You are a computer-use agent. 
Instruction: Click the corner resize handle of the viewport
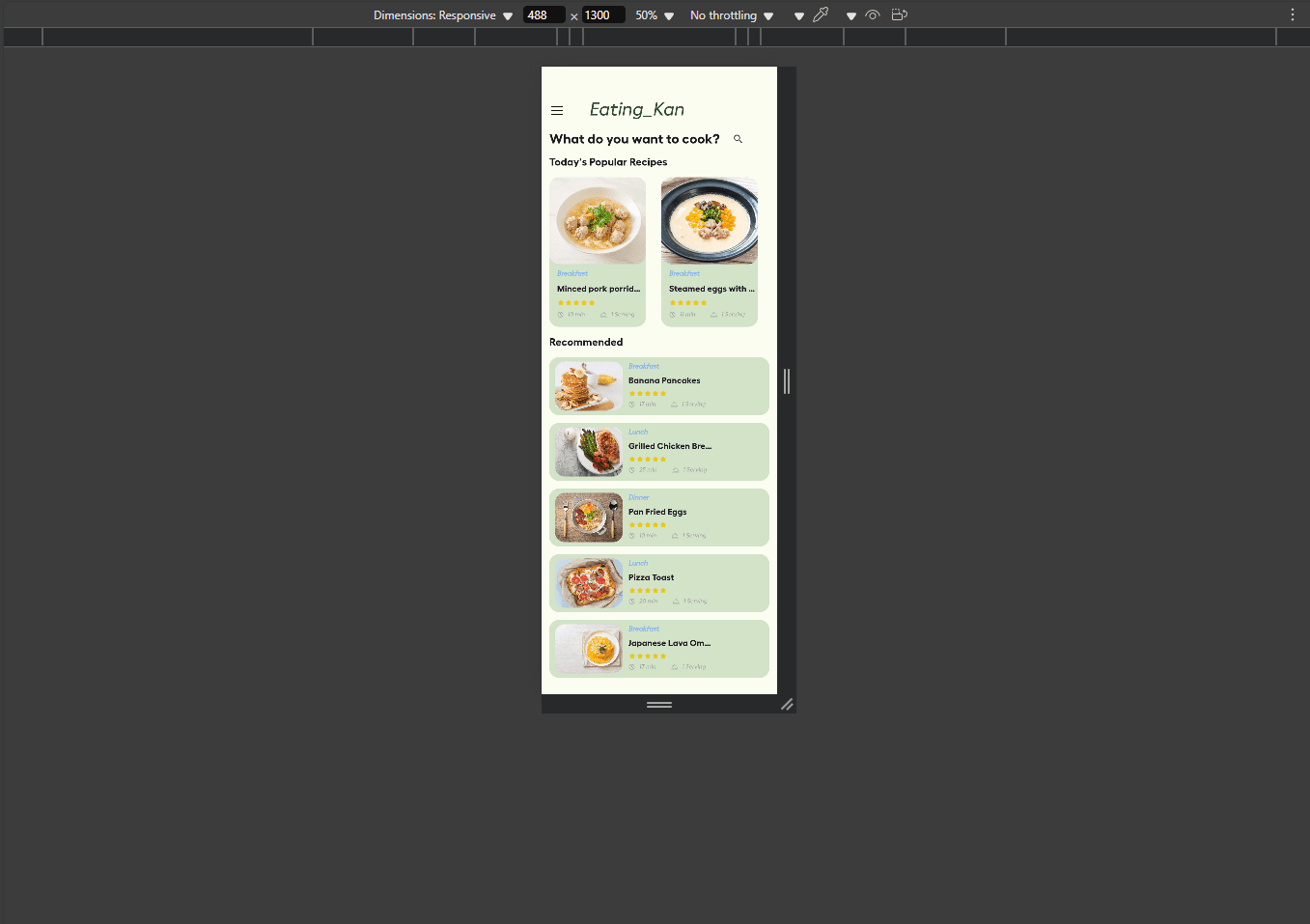pos(787,704)
